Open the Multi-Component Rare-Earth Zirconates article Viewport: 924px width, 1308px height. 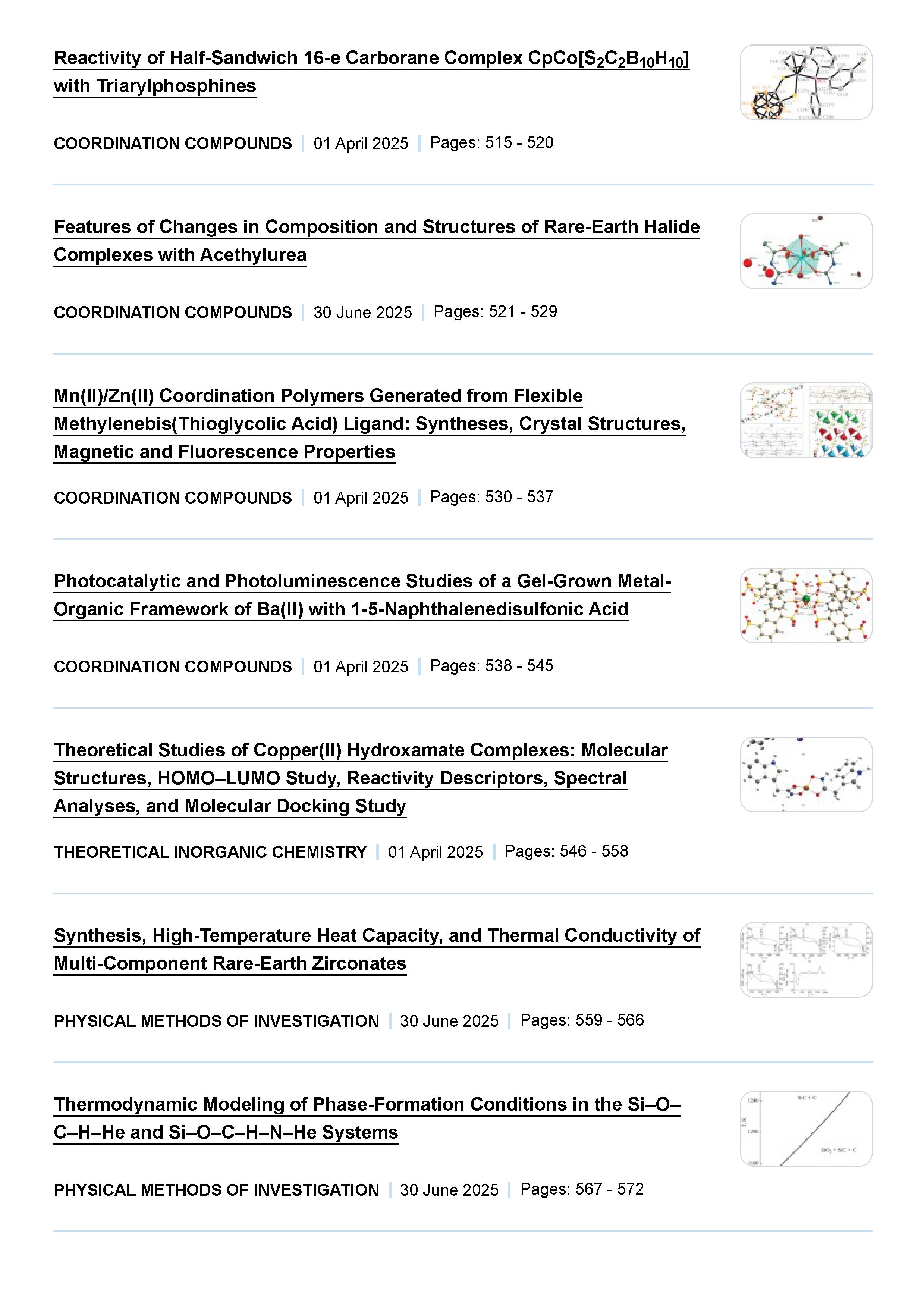pyautogui.click(x=377, y=936)
